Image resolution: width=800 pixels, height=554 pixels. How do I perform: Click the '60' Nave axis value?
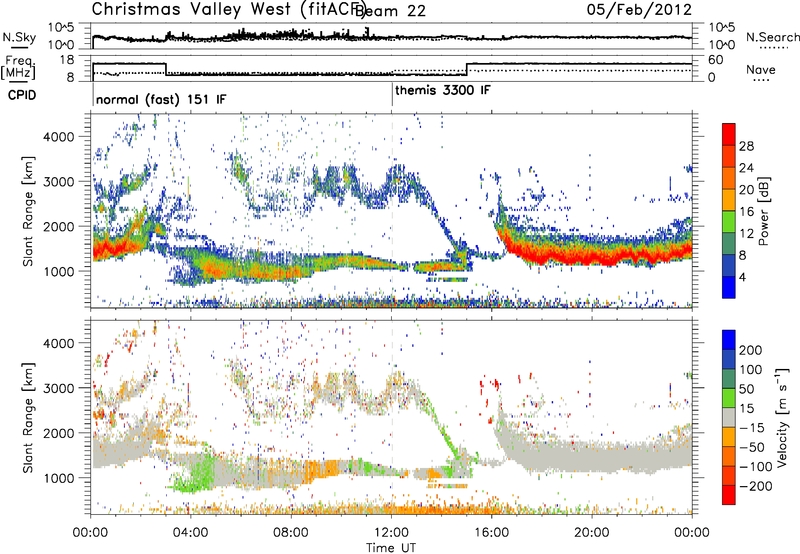716,60
